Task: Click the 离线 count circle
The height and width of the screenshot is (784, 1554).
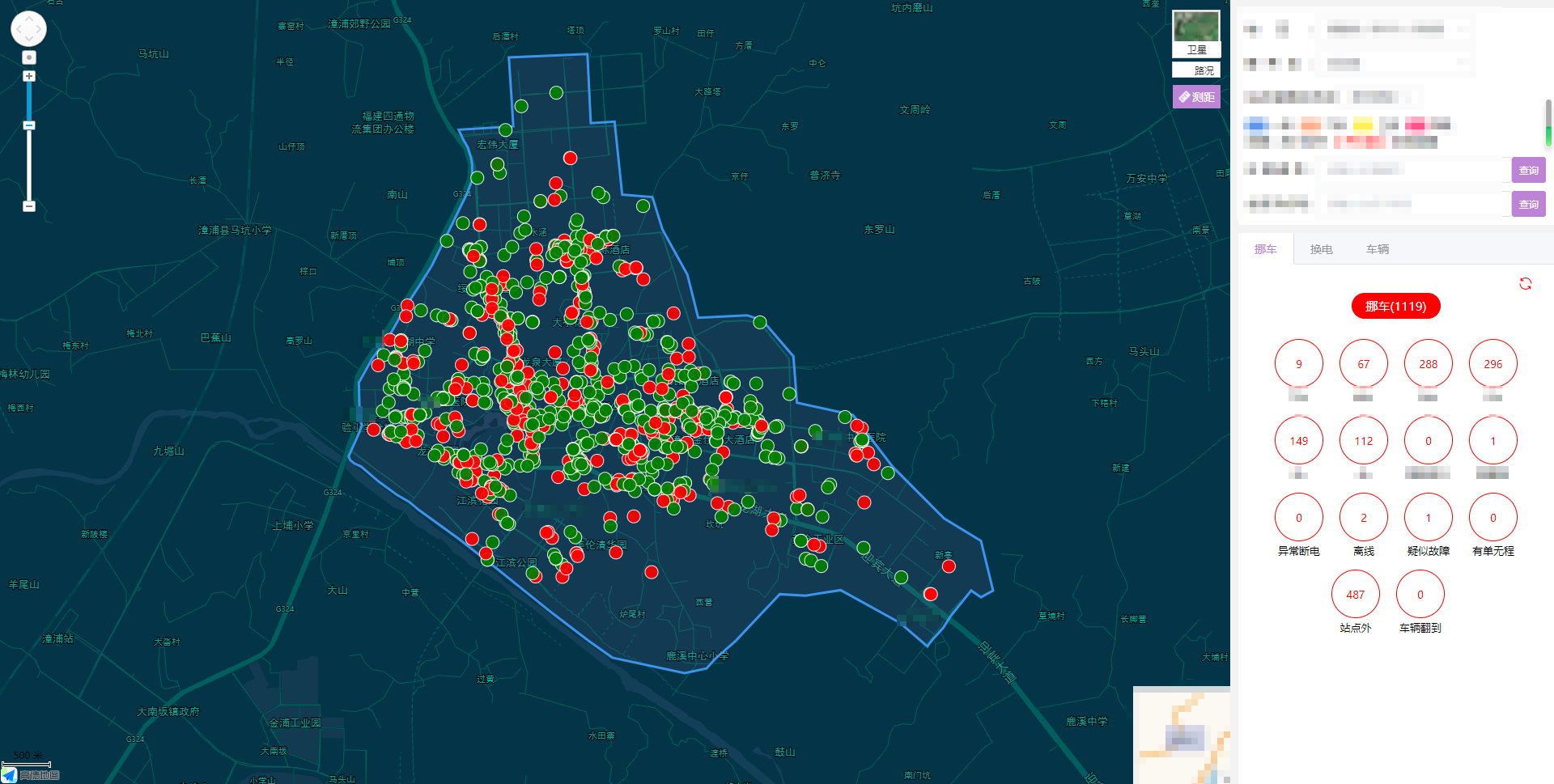Action: (1363, 518)
